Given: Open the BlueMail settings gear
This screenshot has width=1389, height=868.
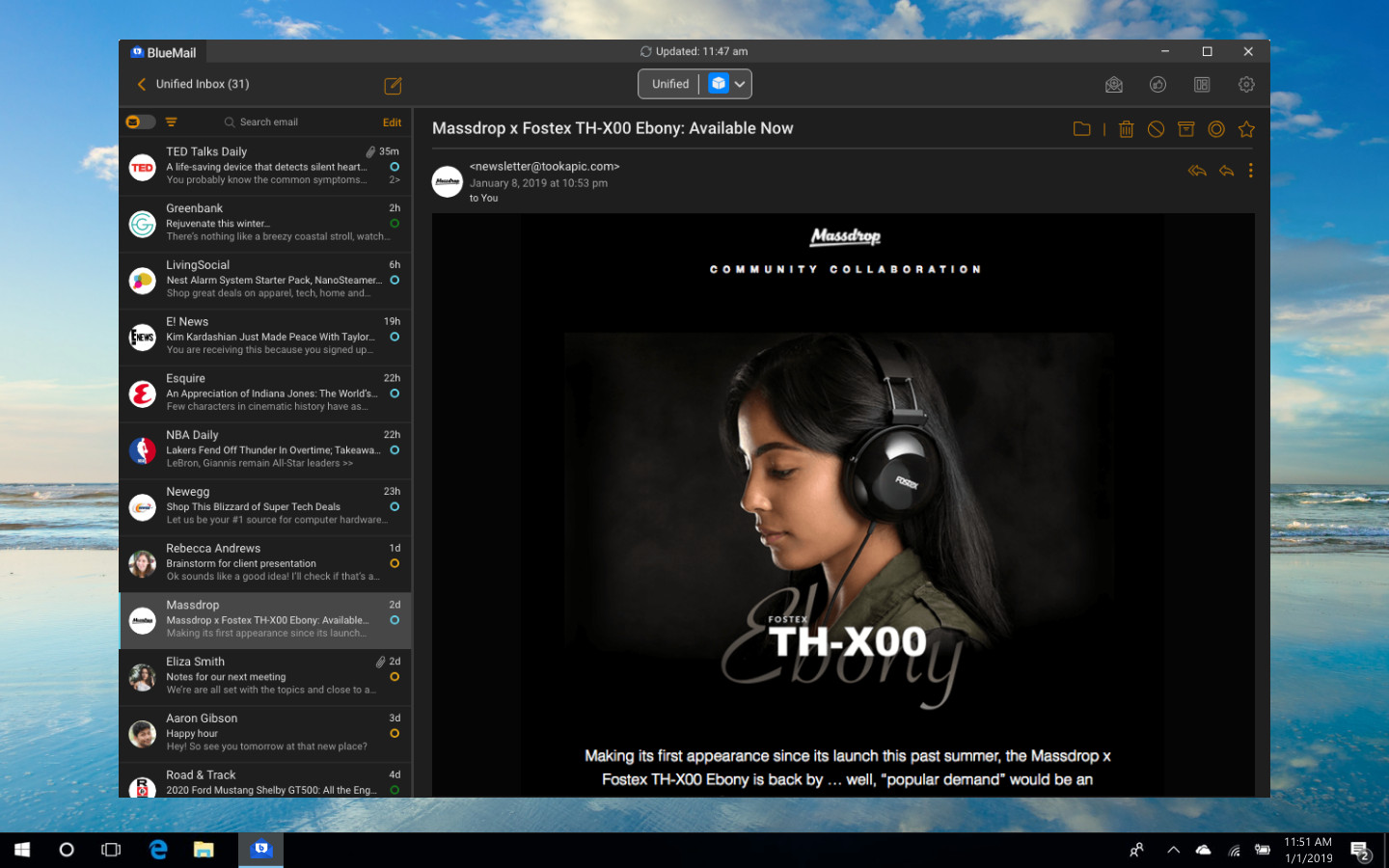Looking at the screenshot, I should pyautogui.click(x=1246, y=85).
